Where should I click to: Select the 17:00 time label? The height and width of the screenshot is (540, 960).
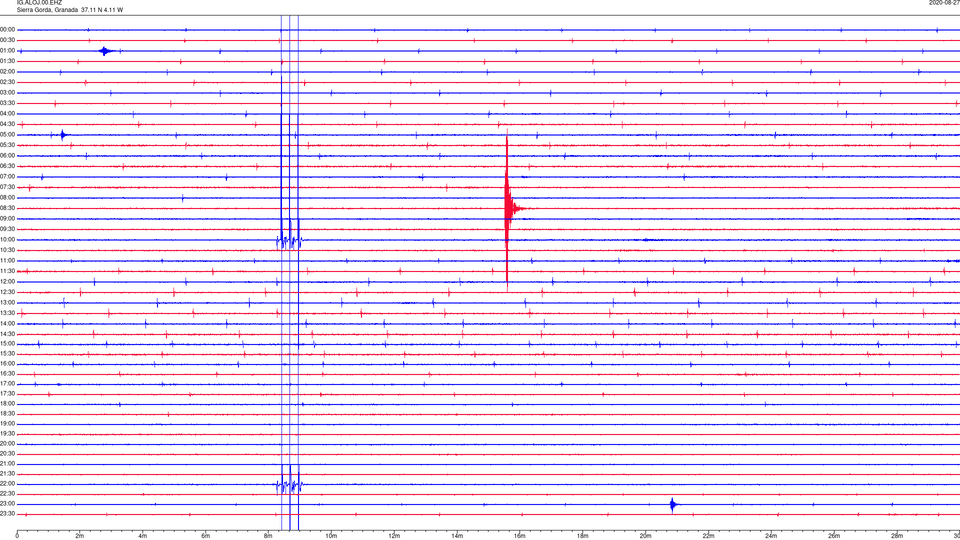pyautogui.click(x=8, y=384)
